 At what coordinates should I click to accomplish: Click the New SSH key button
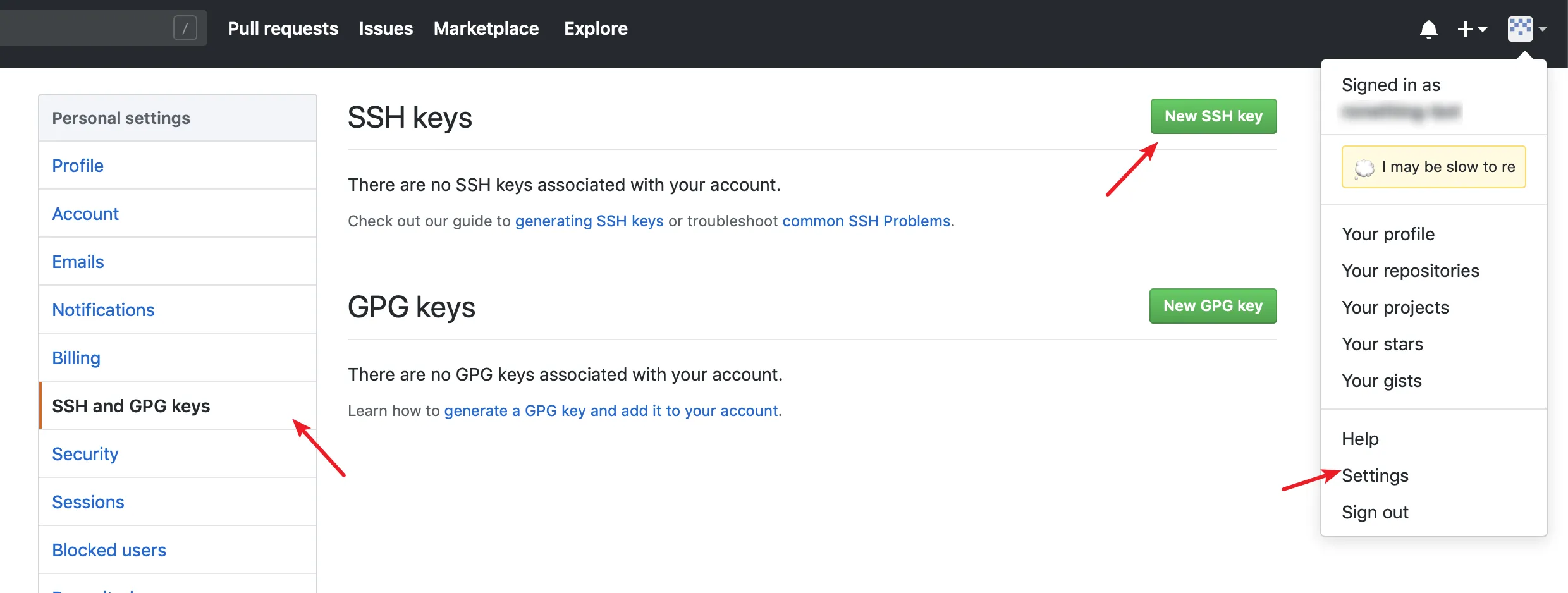pos(1213,116)
